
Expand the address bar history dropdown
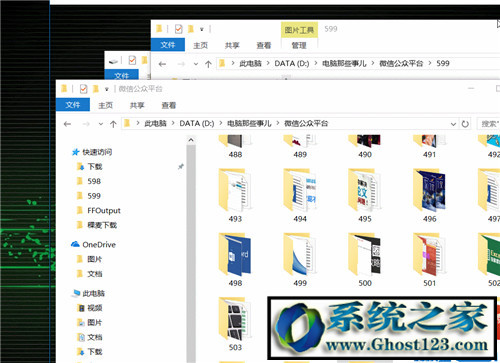click(453, 124)
